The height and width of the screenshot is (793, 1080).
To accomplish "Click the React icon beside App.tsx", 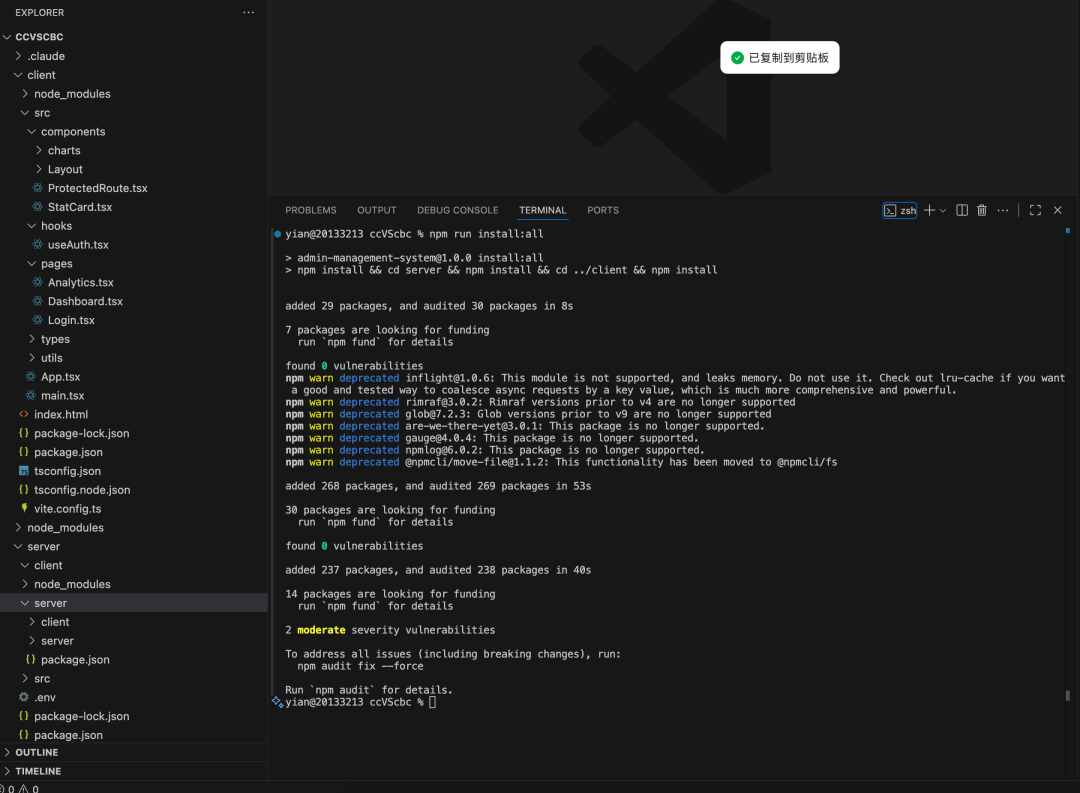I will coord(30,376).
